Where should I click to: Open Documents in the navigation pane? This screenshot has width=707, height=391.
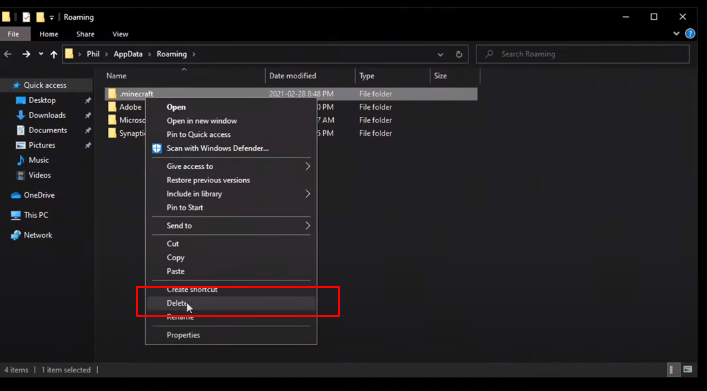click(x=47, y=130)
